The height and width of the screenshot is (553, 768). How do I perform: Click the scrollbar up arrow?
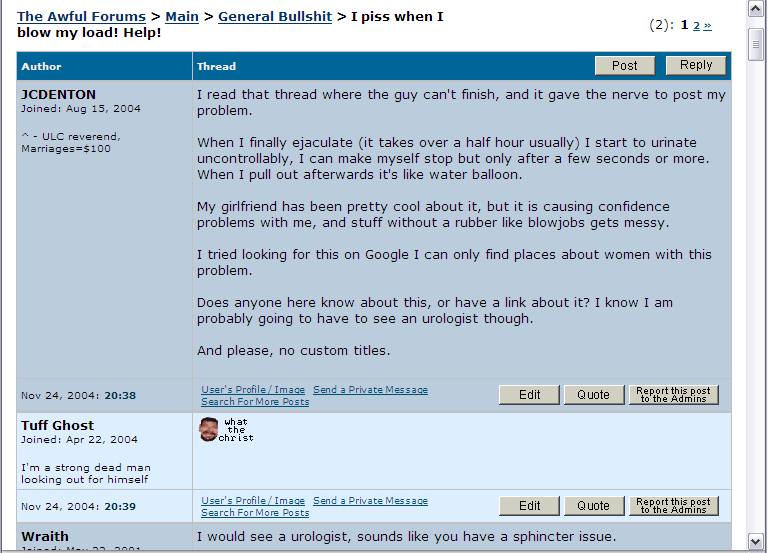[755, 9]
